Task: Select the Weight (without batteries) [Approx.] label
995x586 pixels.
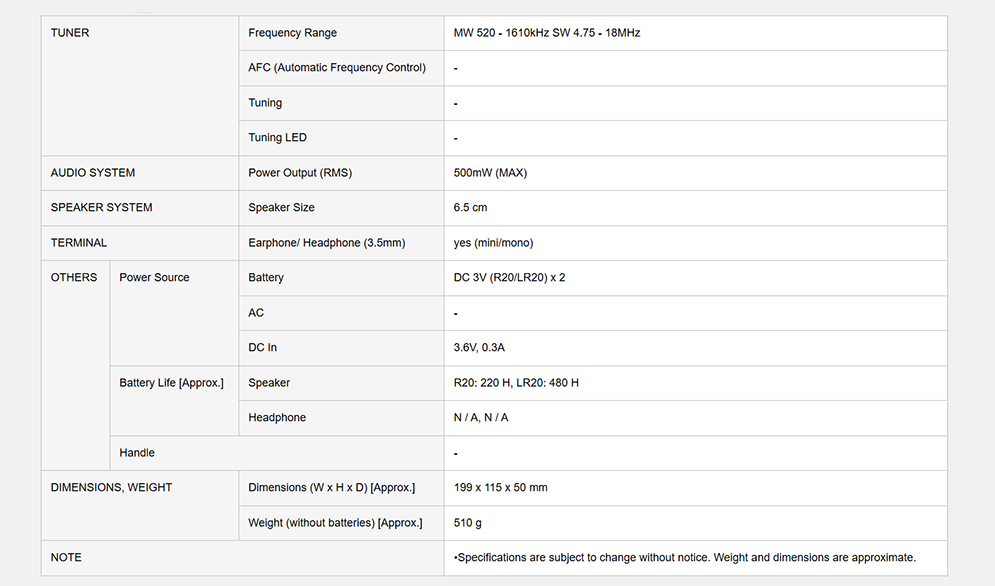Action: 335,523
